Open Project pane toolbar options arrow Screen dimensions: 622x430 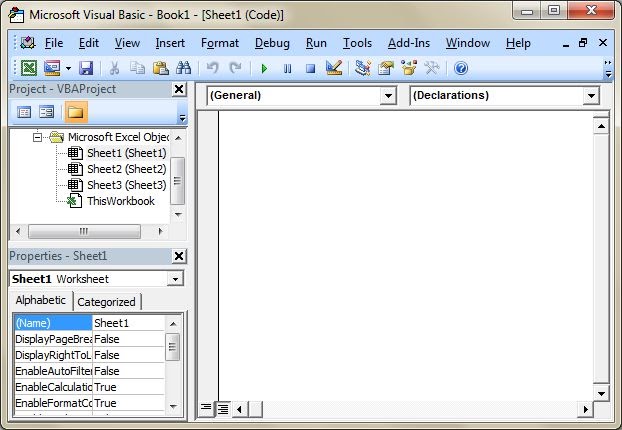click(x=182, y=117)
